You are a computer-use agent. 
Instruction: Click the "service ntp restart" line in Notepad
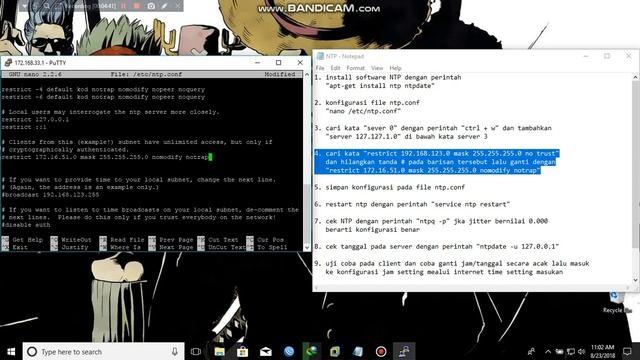(412, 204)
